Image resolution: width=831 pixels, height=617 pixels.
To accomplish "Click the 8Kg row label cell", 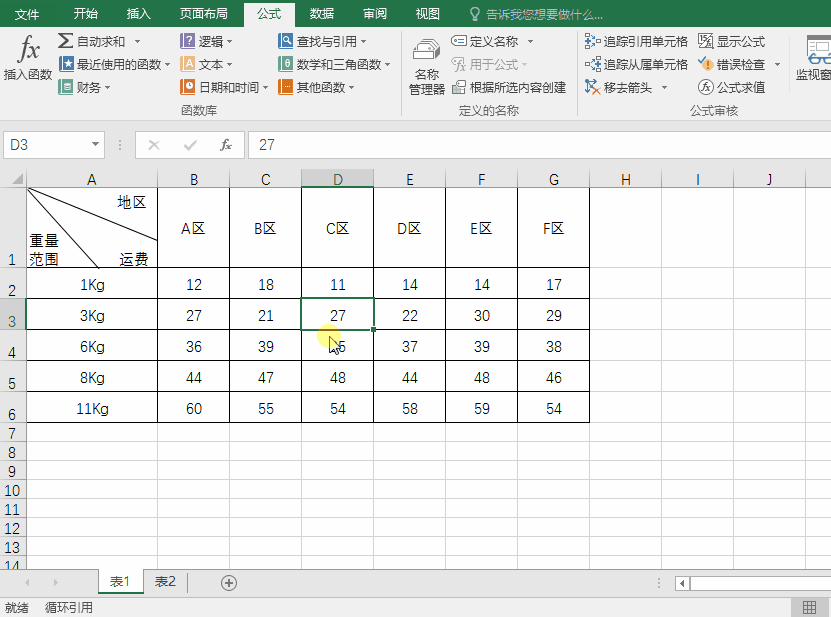I will 92,377.
